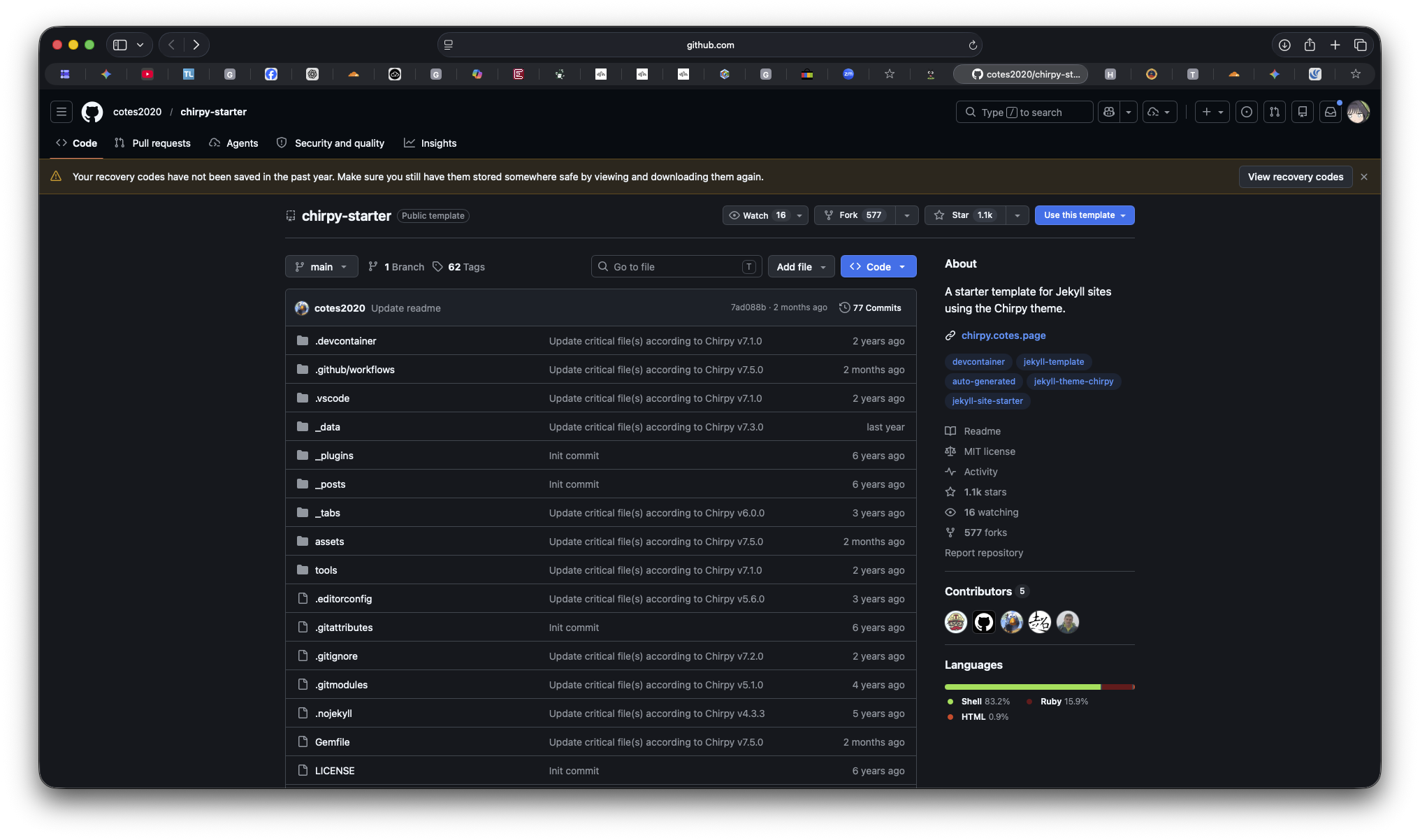The height and width of the screenshot is (840, 1420).
Task: Click the issues icon in header
Action: [x=1247, y=112]
